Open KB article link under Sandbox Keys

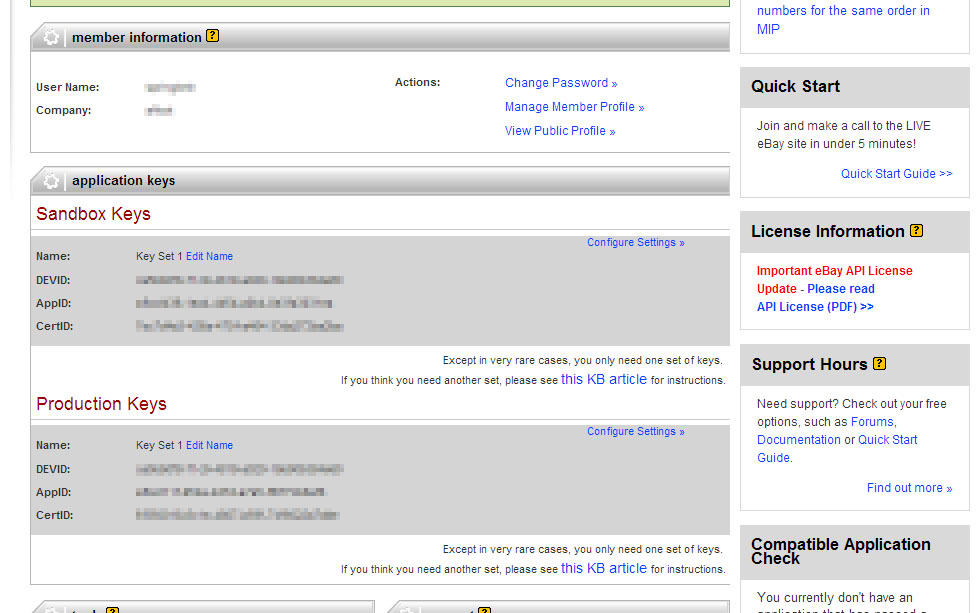pyautogui.click(x=604, y=379)
